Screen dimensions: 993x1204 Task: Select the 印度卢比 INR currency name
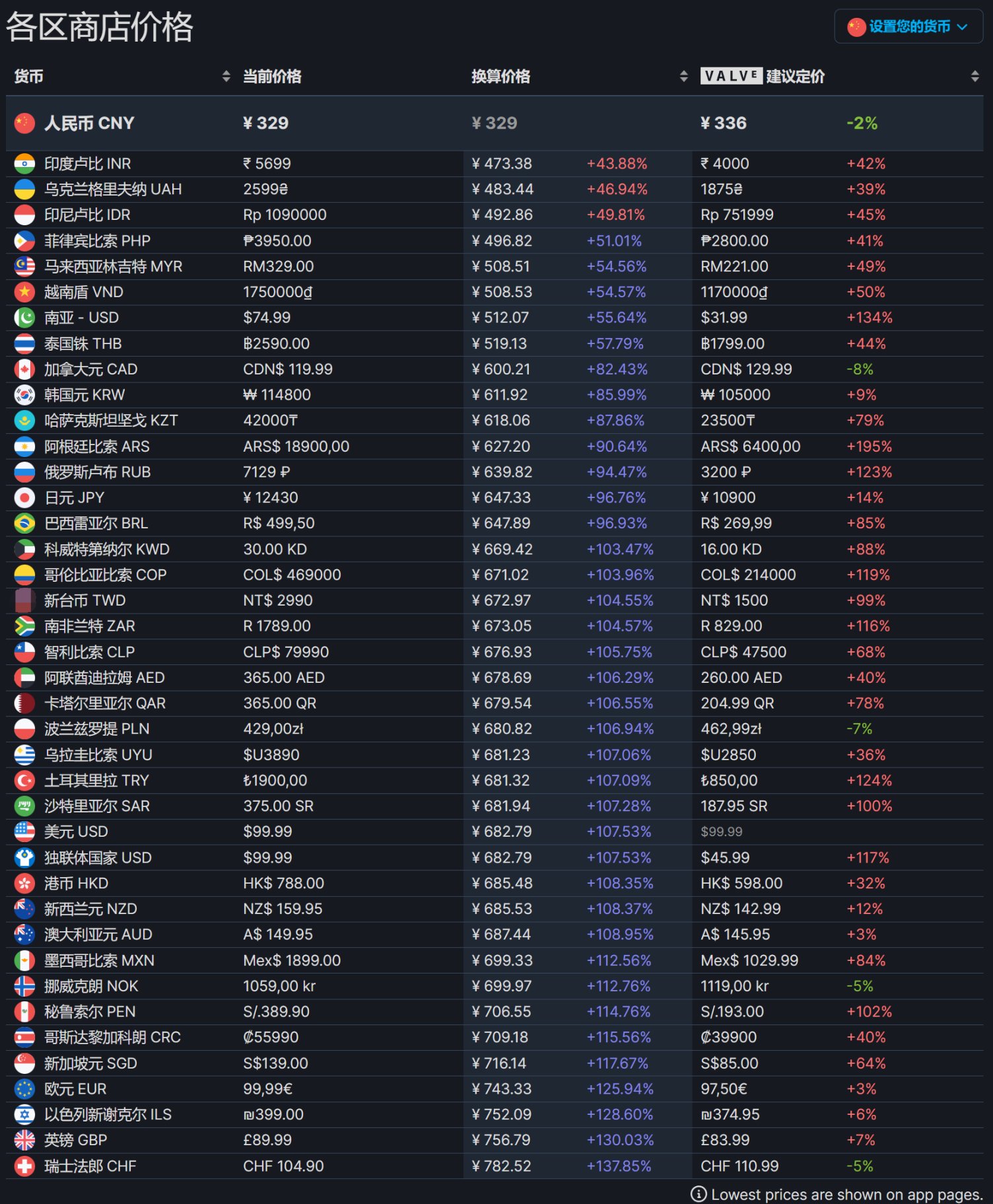point(87,164)
